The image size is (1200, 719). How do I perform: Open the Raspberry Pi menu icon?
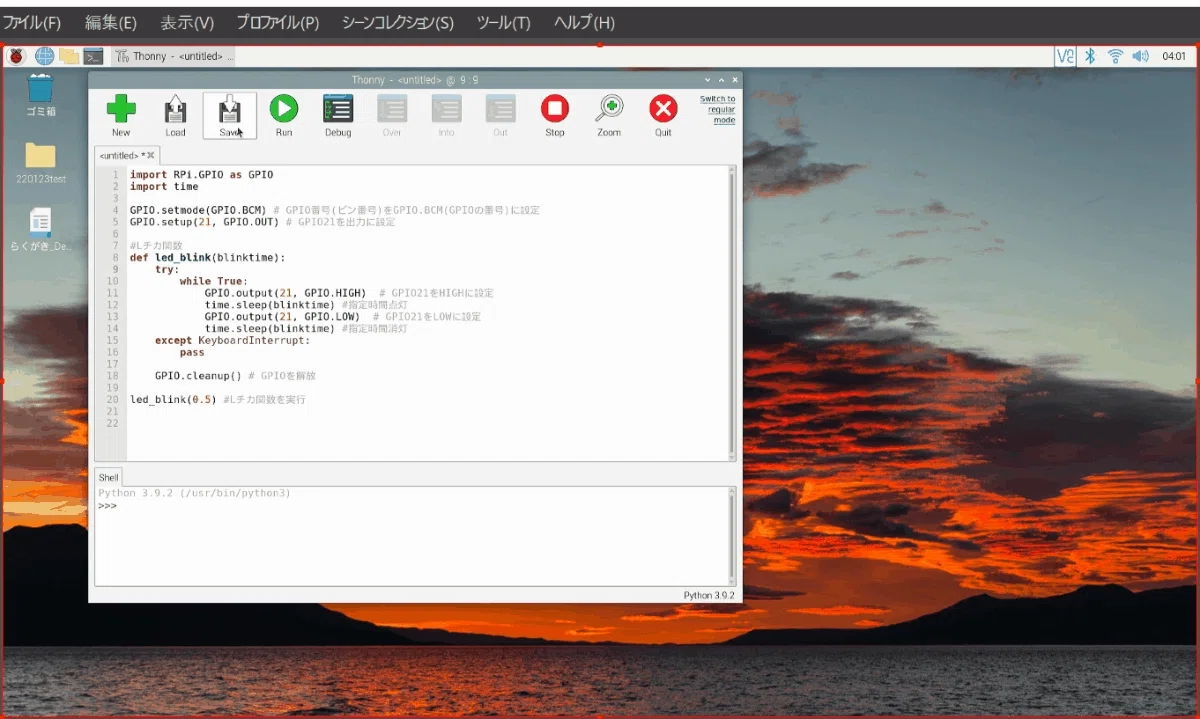click(x=17, y=56)
